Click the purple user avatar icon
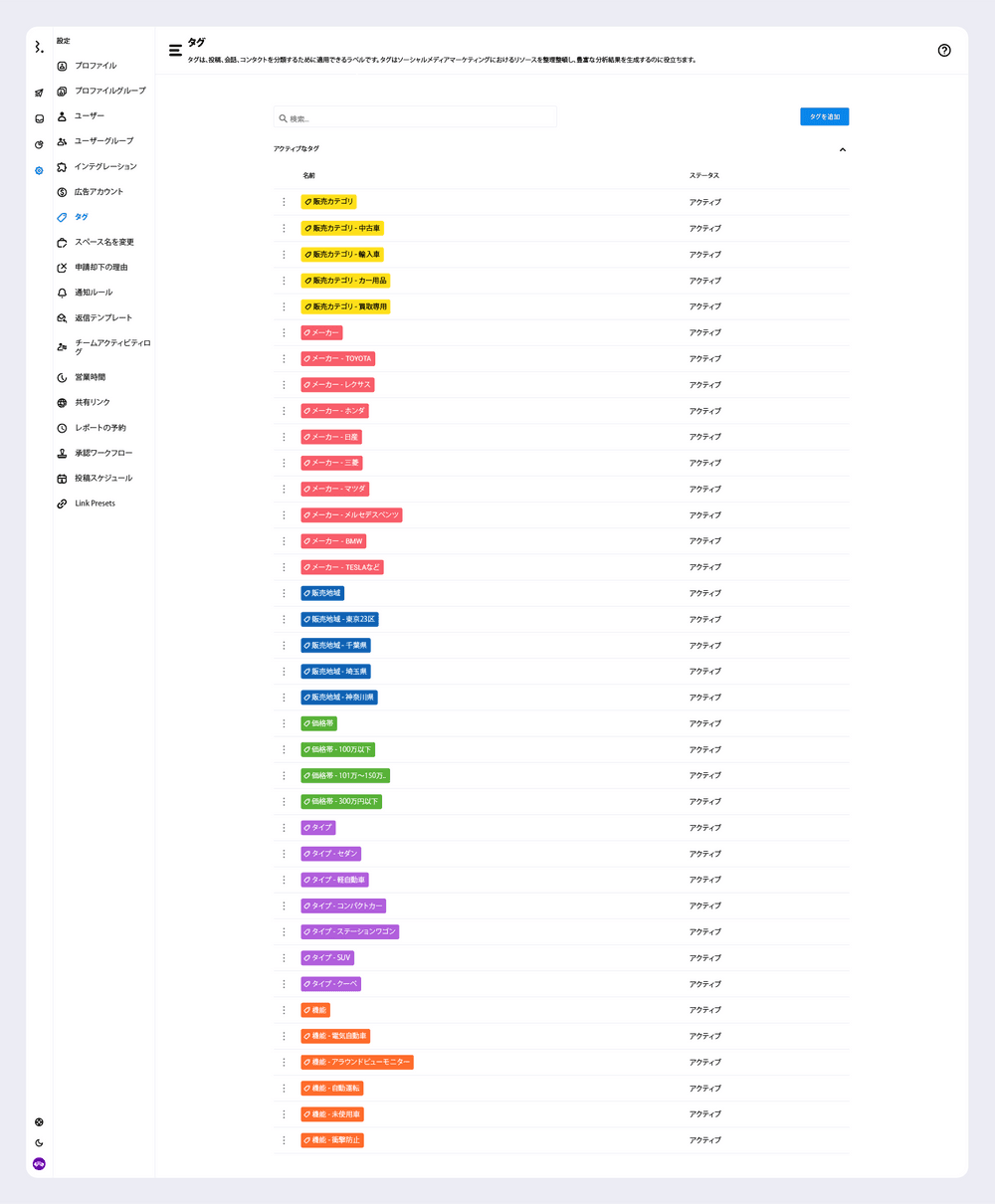Viewport: 995px width, 1204px height. point(39,1163)
